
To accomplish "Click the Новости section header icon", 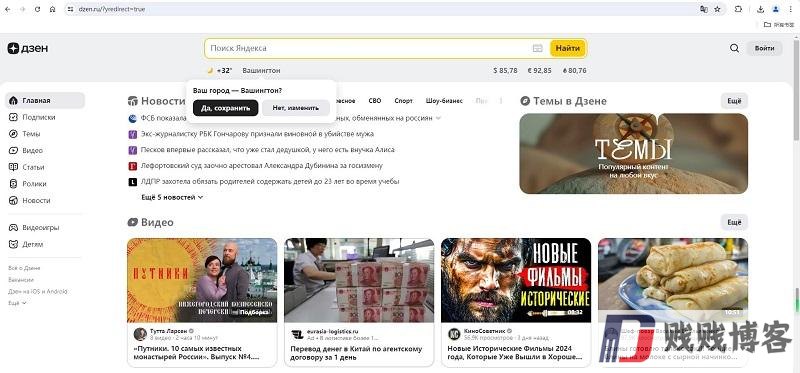I will pos(133,101).
